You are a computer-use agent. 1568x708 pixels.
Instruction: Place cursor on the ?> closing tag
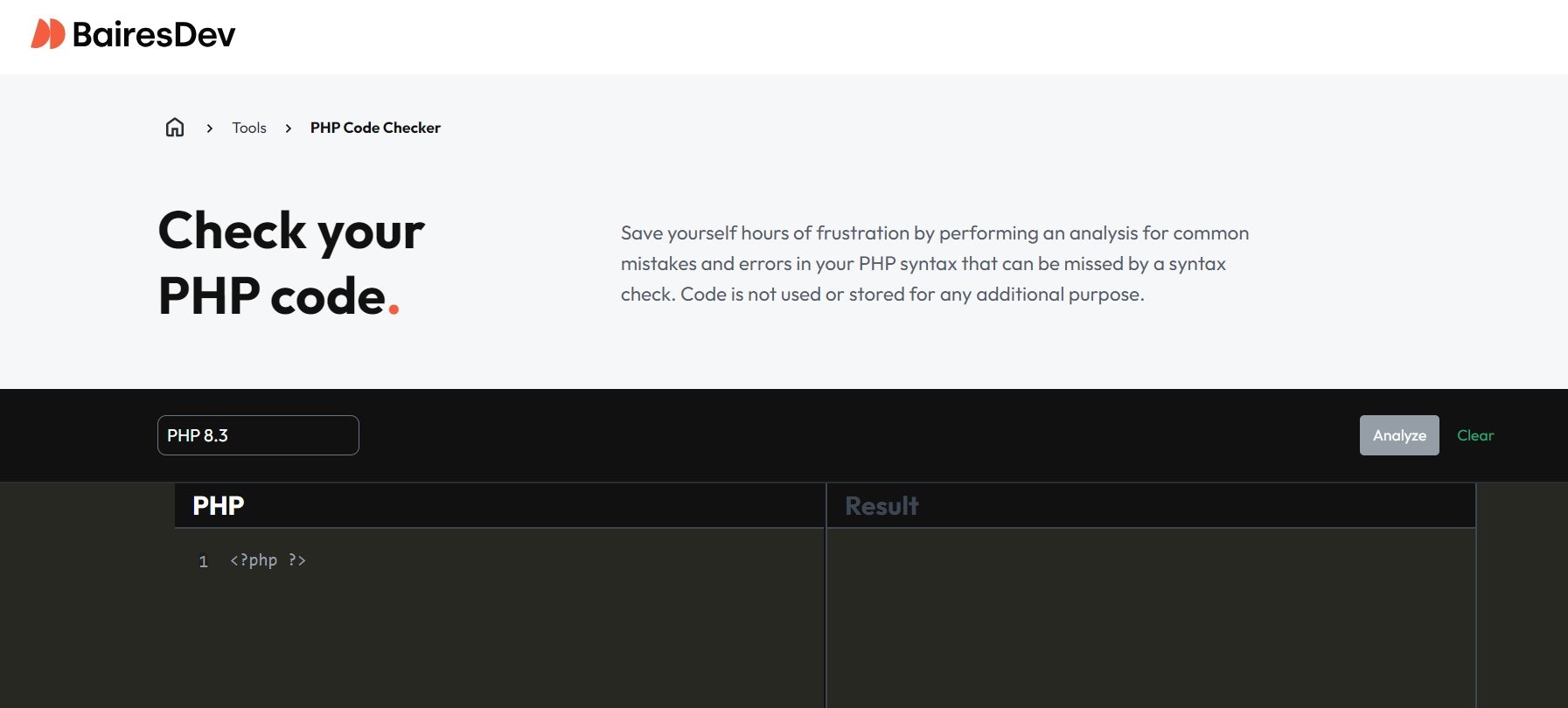click(x=297, y=560)
